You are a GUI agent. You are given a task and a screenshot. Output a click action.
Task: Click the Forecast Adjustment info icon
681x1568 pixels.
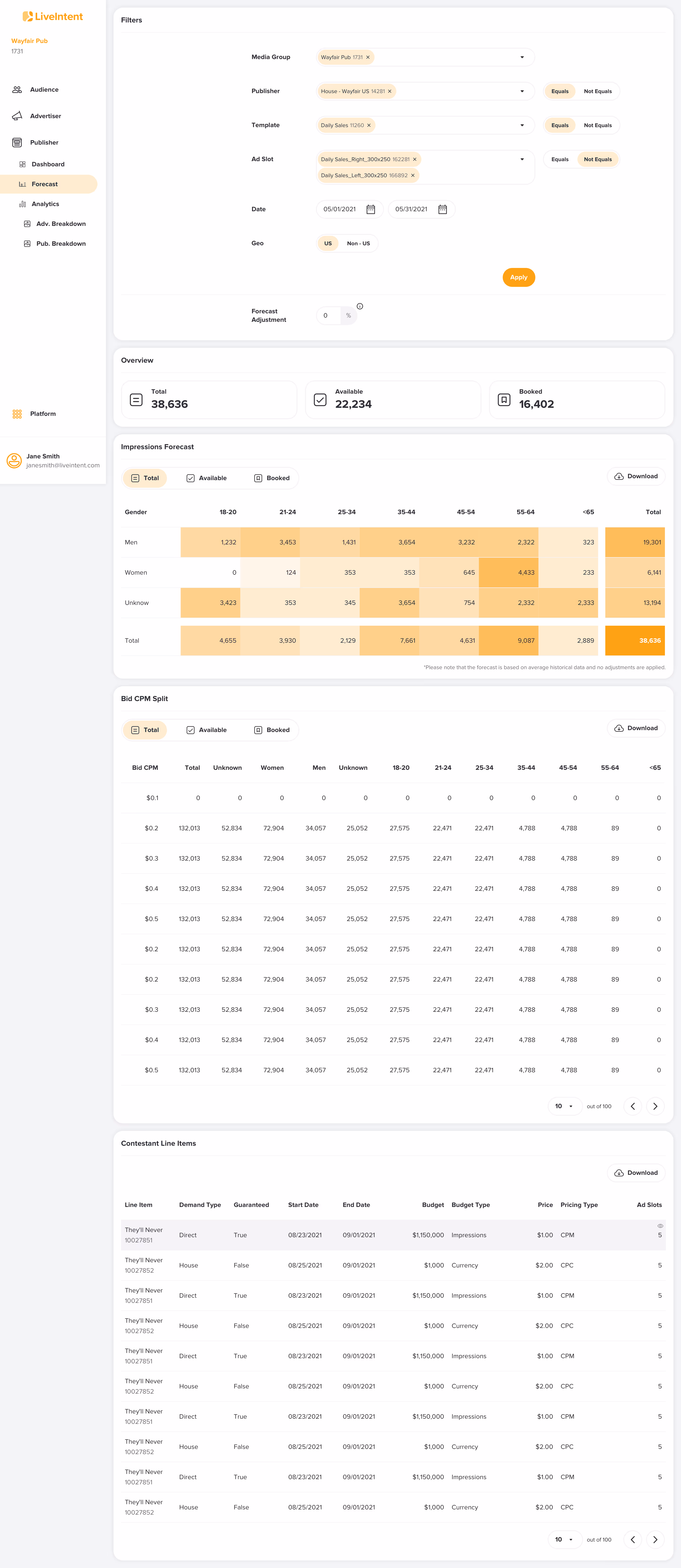point(360,306)
